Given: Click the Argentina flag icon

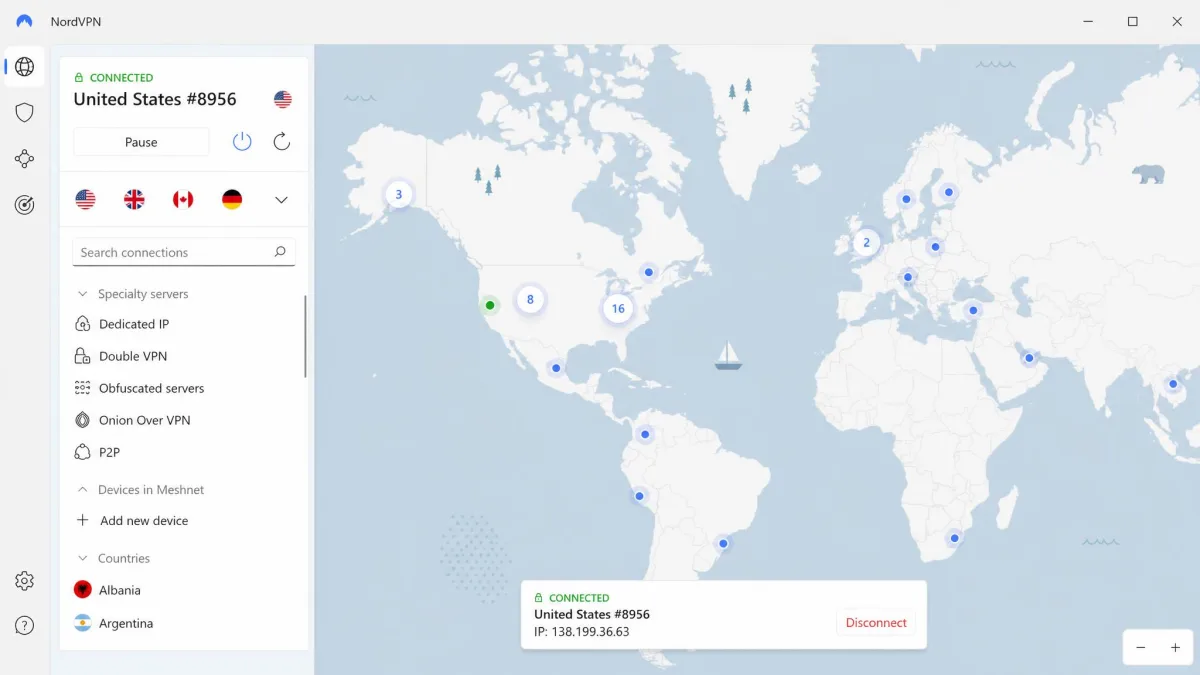Looking at the screenshot, I should (83, 623).
